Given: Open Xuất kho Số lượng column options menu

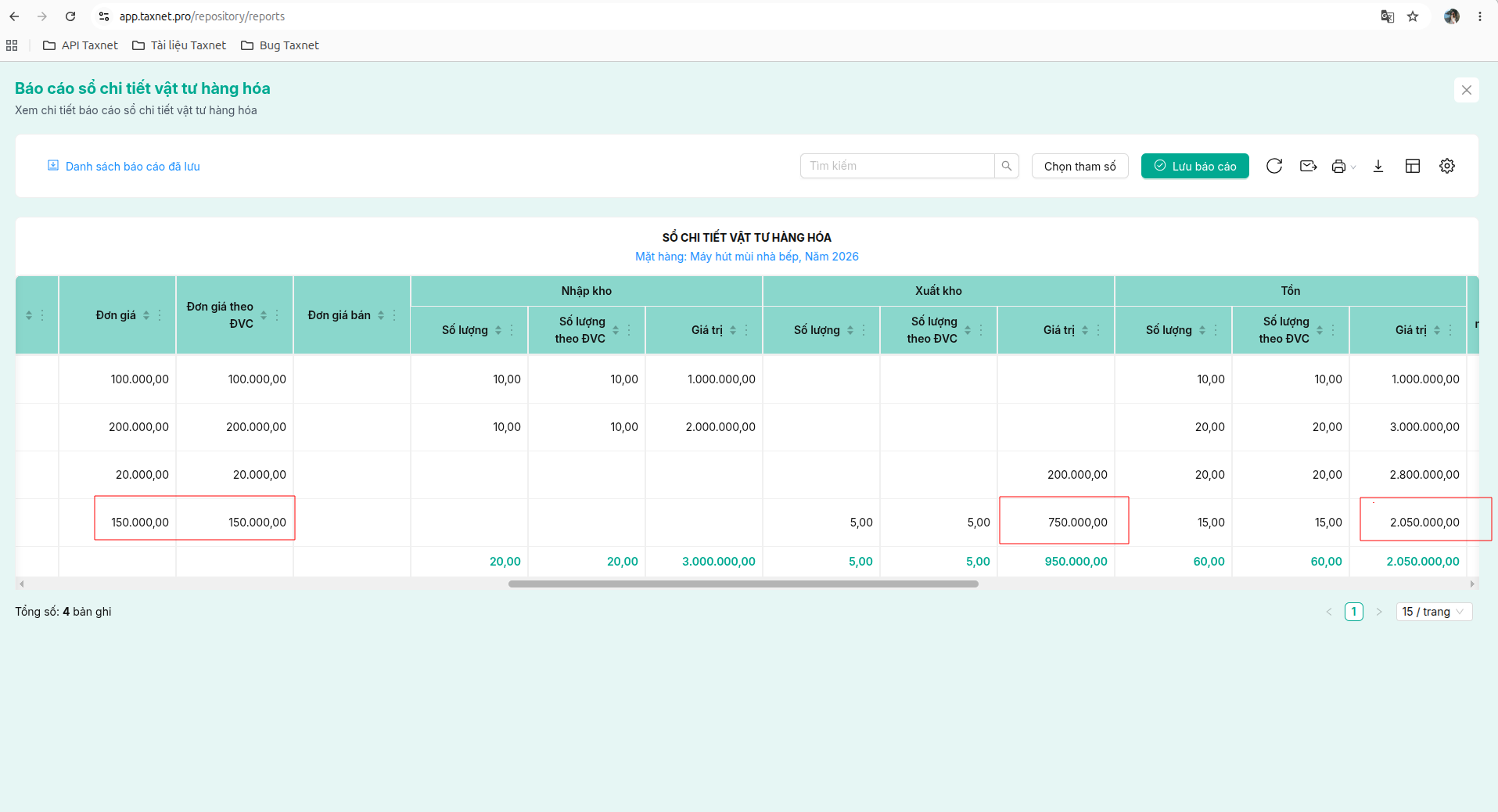Looking at the screenshot, I should tap(864, 330).
